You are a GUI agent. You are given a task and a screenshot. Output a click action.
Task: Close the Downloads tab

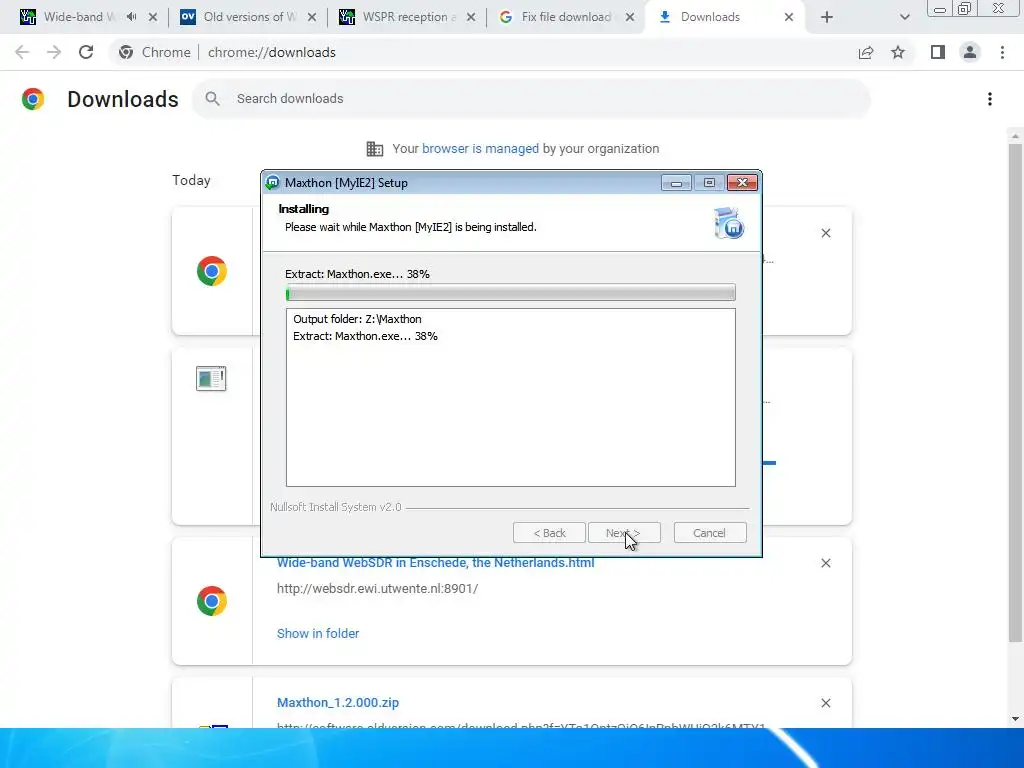[789, 17]
